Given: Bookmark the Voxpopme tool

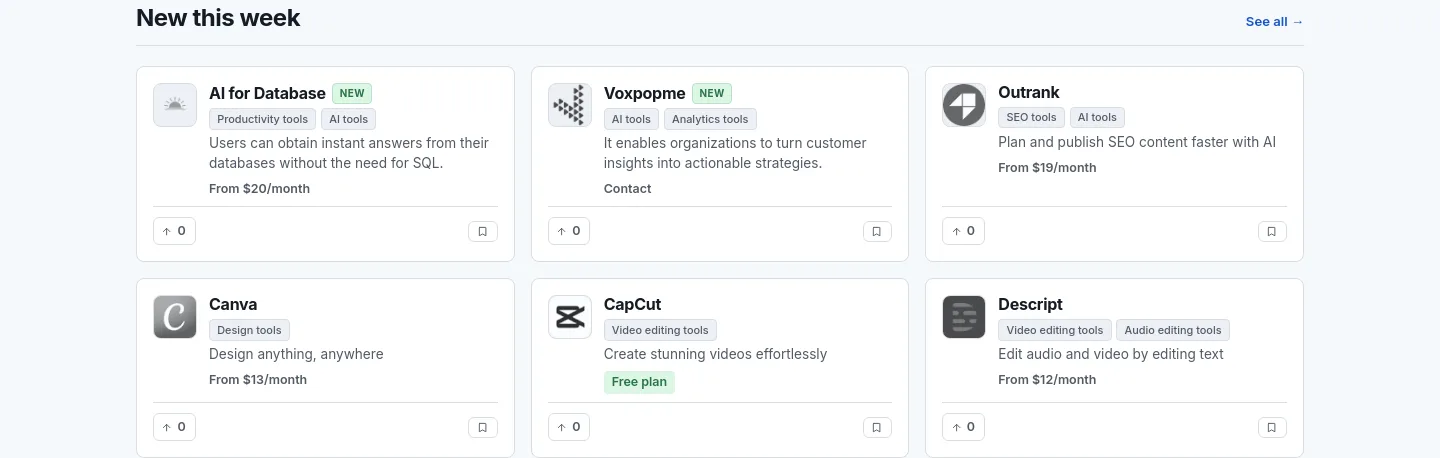Looking at the screenshot, I should pos(877,231).
